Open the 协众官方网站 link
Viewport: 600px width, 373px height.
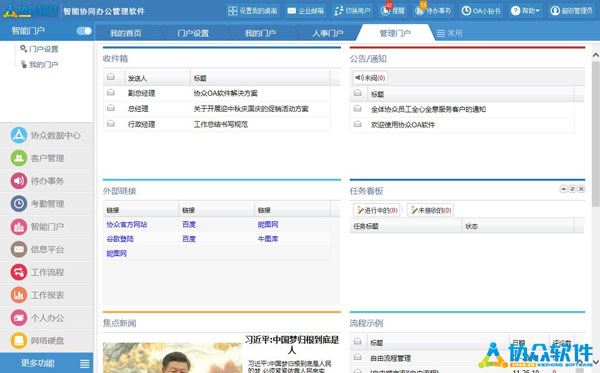click(127, 224)
